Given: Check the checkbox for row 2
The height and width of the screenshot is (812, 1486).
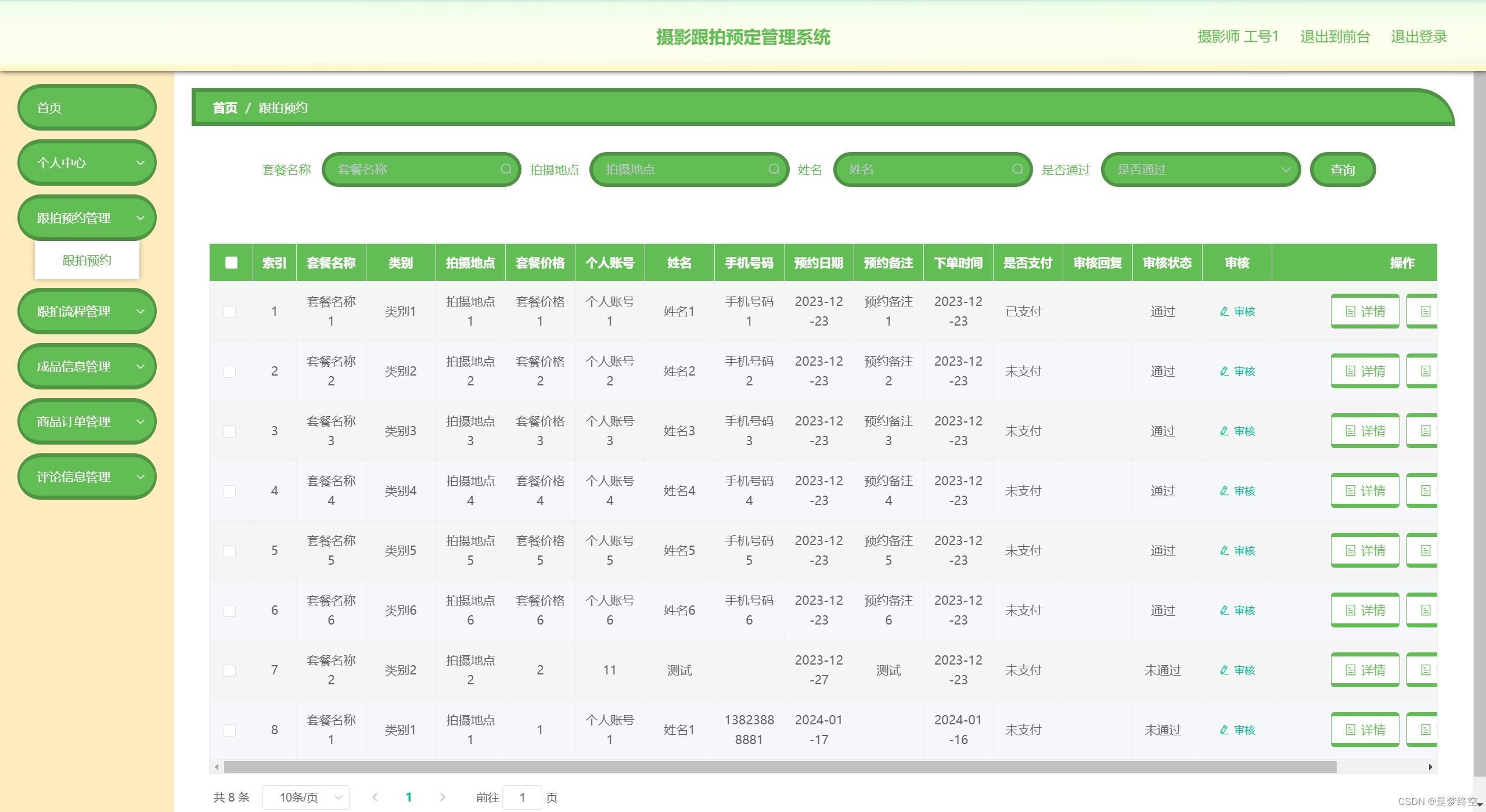Looking at the screenshot, I should point(230,371).
